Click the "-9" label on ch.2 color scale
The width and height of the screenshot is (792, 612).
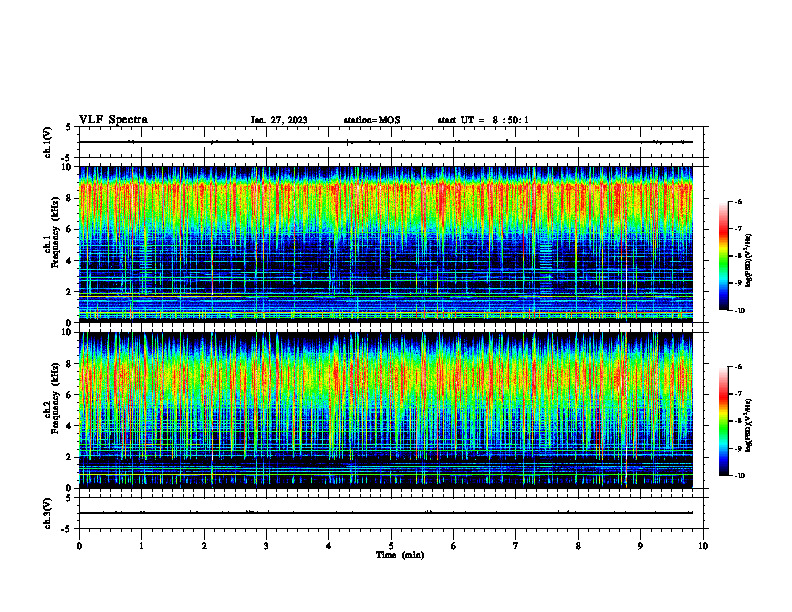(738, 449)
